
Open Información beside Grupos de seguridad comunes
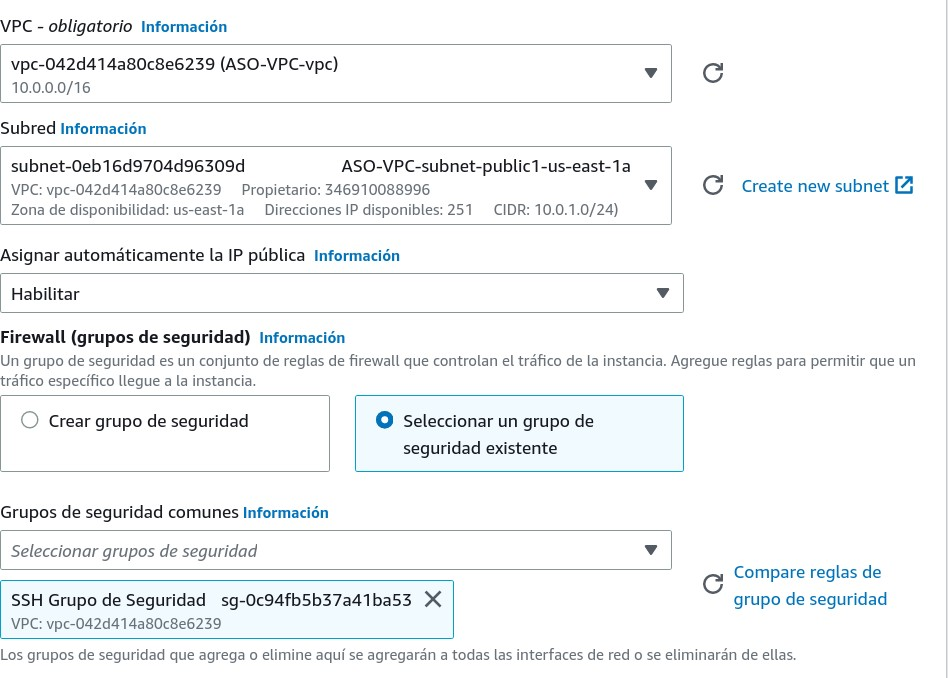pyautogui.click(x=286, y=513)
